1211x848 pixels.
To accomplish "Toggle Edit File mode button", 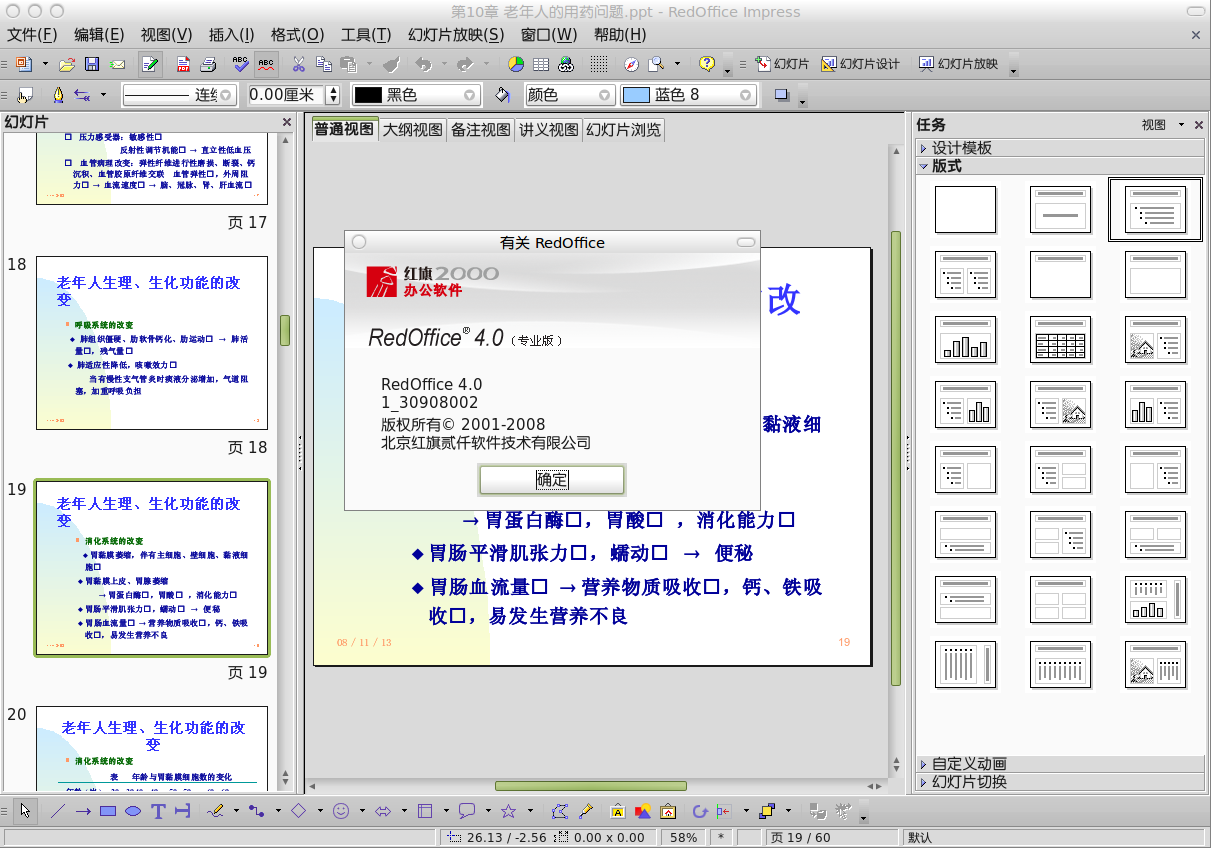I will (x=150, y=64).
